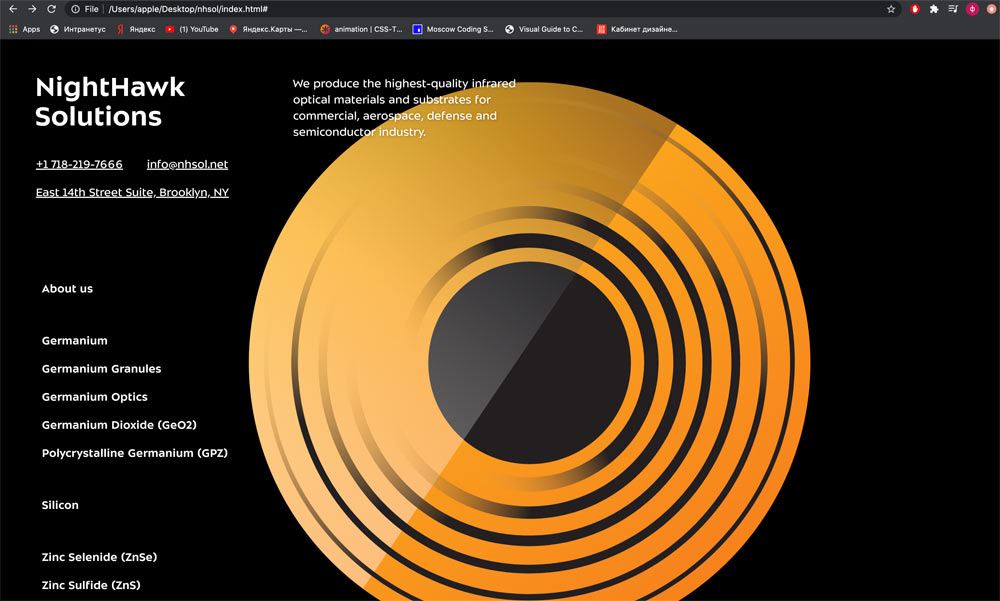This screenshot has width=1000, height=601.
Task: Open the media controls playlist icon
Action: point(953,9)
